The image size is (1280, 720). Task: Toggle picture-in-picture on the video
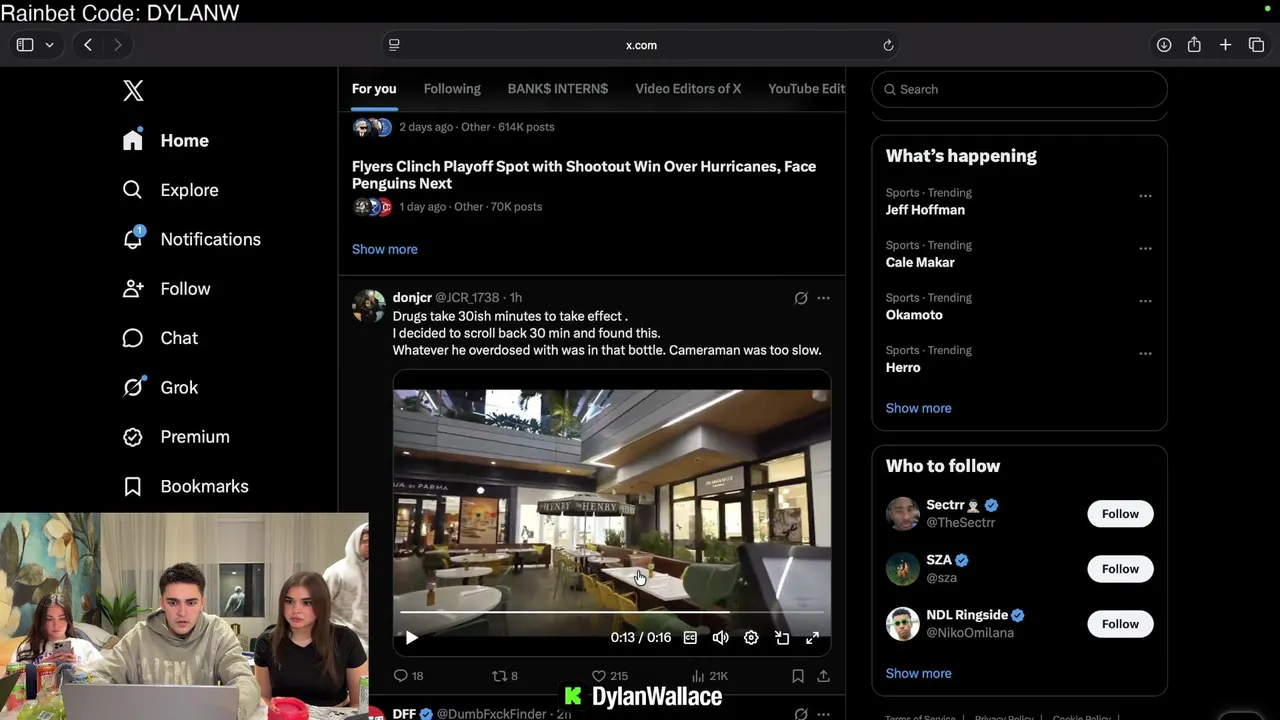(782, 638)
